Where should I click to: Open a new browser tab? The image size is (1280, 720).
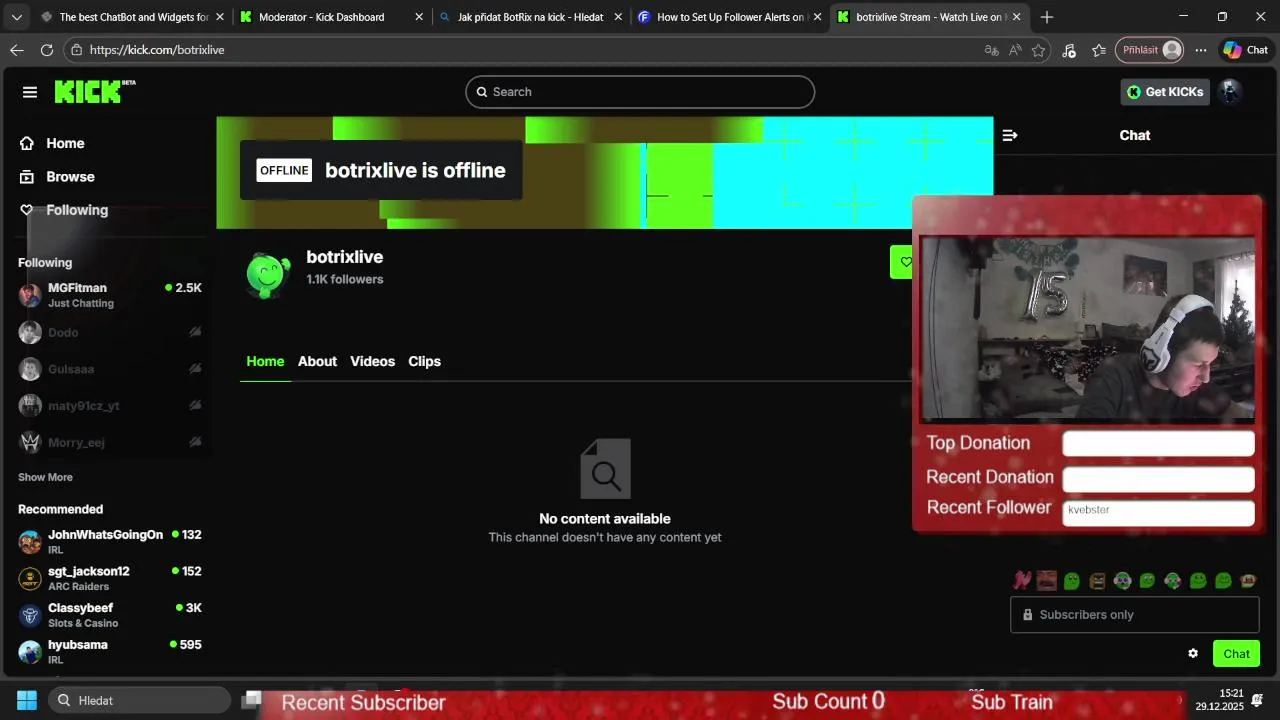(1046, 17)
